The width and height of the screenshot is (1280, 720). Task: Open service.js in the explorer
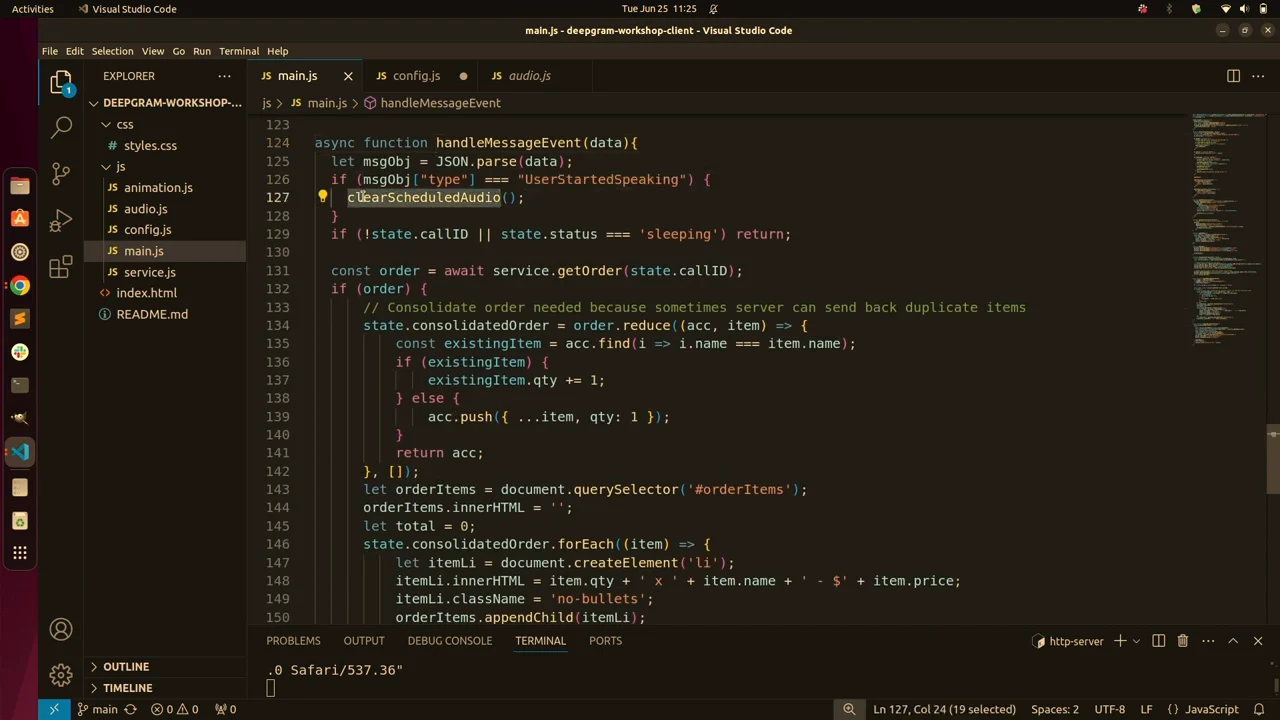coord(149,272)
